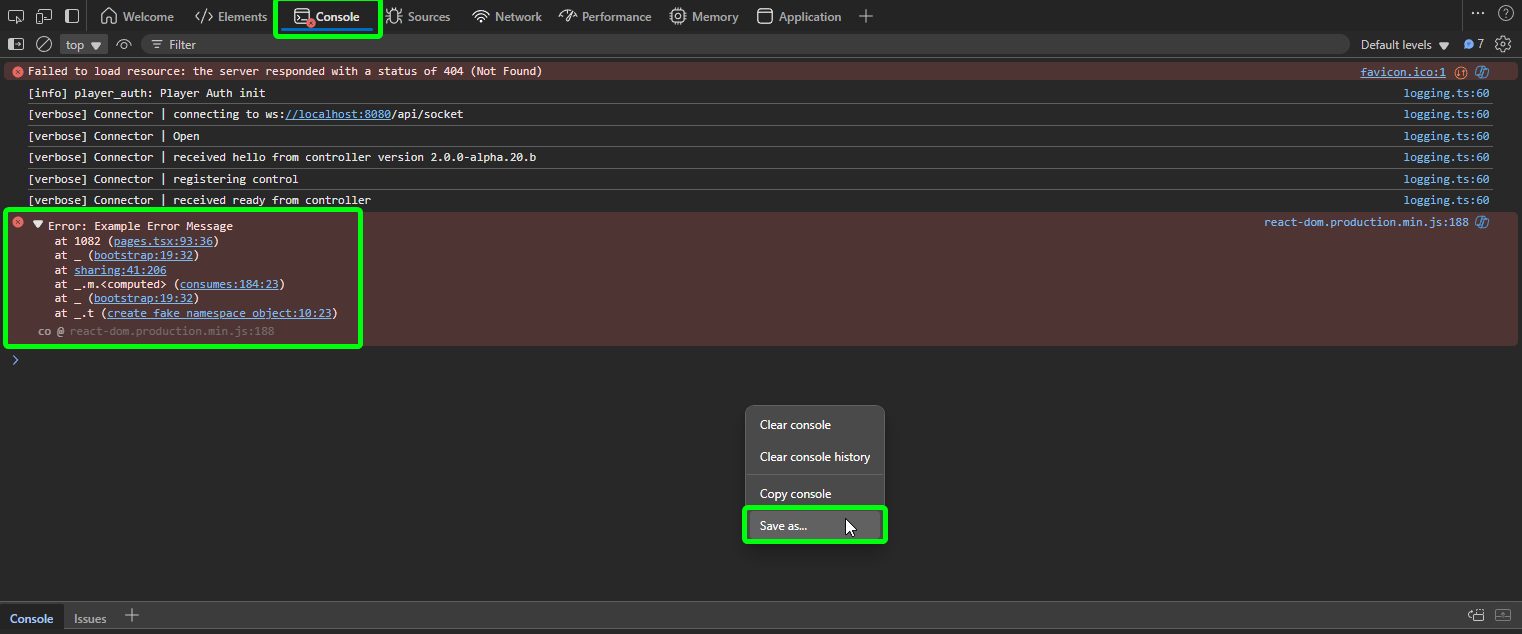Toggle the Activity Bar dock location icon
The width and height of the screenshot is (1522, 634).
click(72, 16)
